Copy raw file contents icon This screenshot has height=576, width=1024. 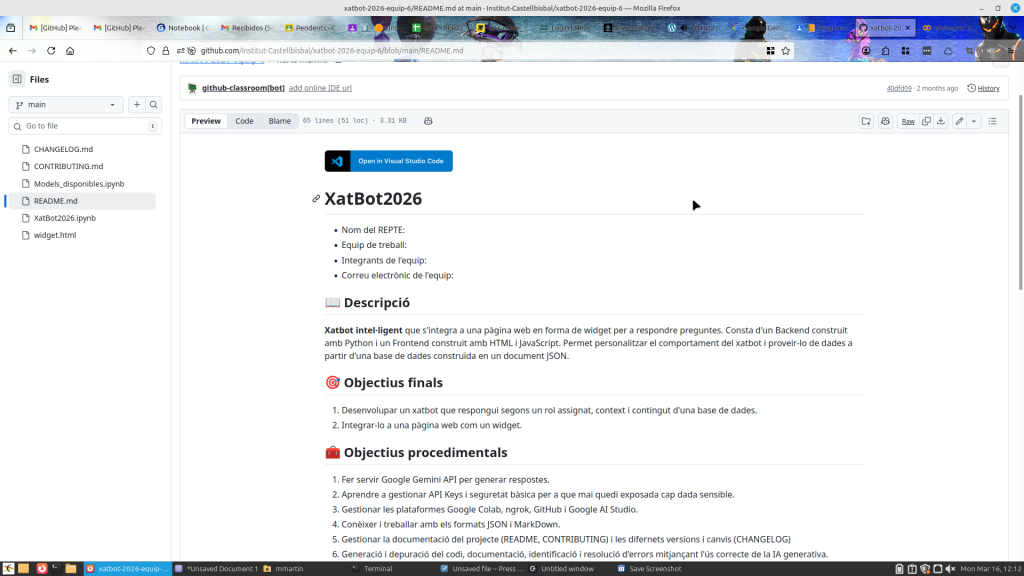pos(926,121)
